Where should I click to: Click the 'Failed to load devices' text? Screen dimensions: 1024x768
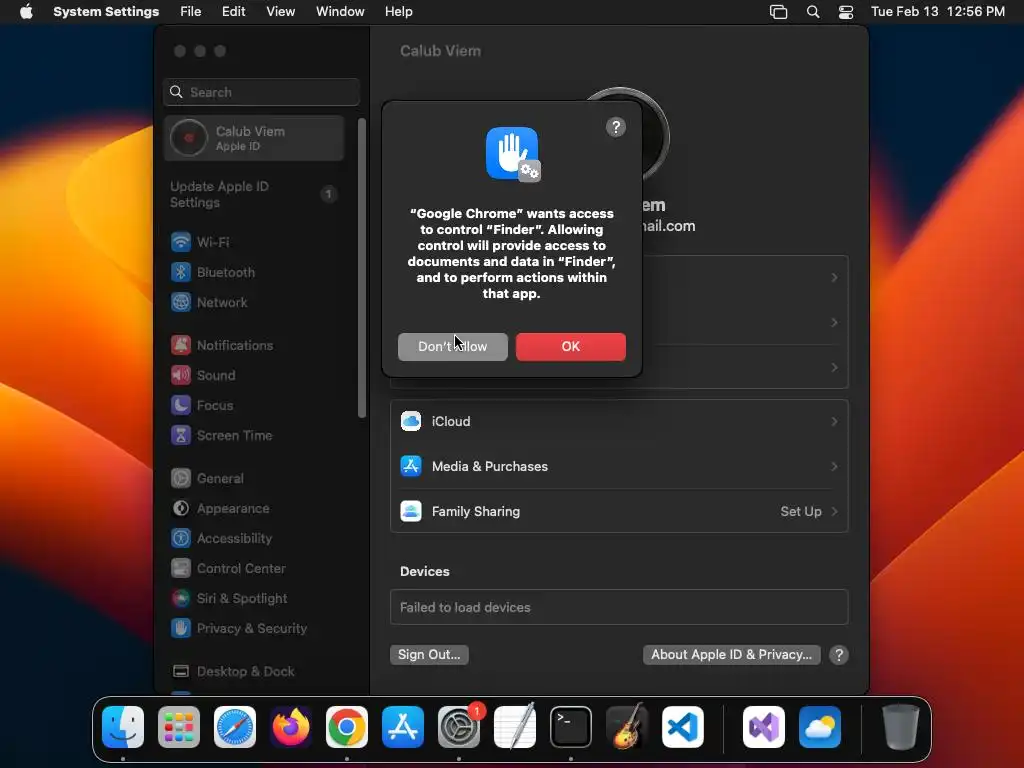click(465, 607)
